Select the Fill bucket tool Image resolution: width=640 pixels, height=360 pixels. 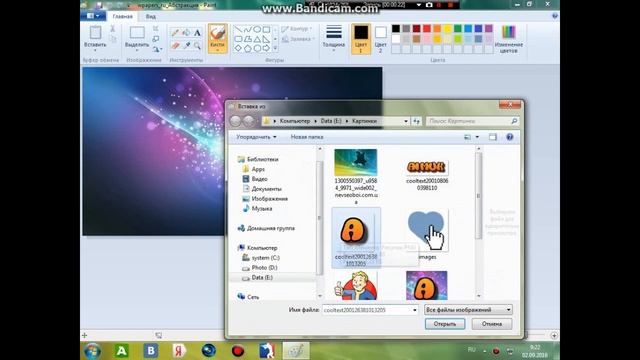(x=186, y=33)
